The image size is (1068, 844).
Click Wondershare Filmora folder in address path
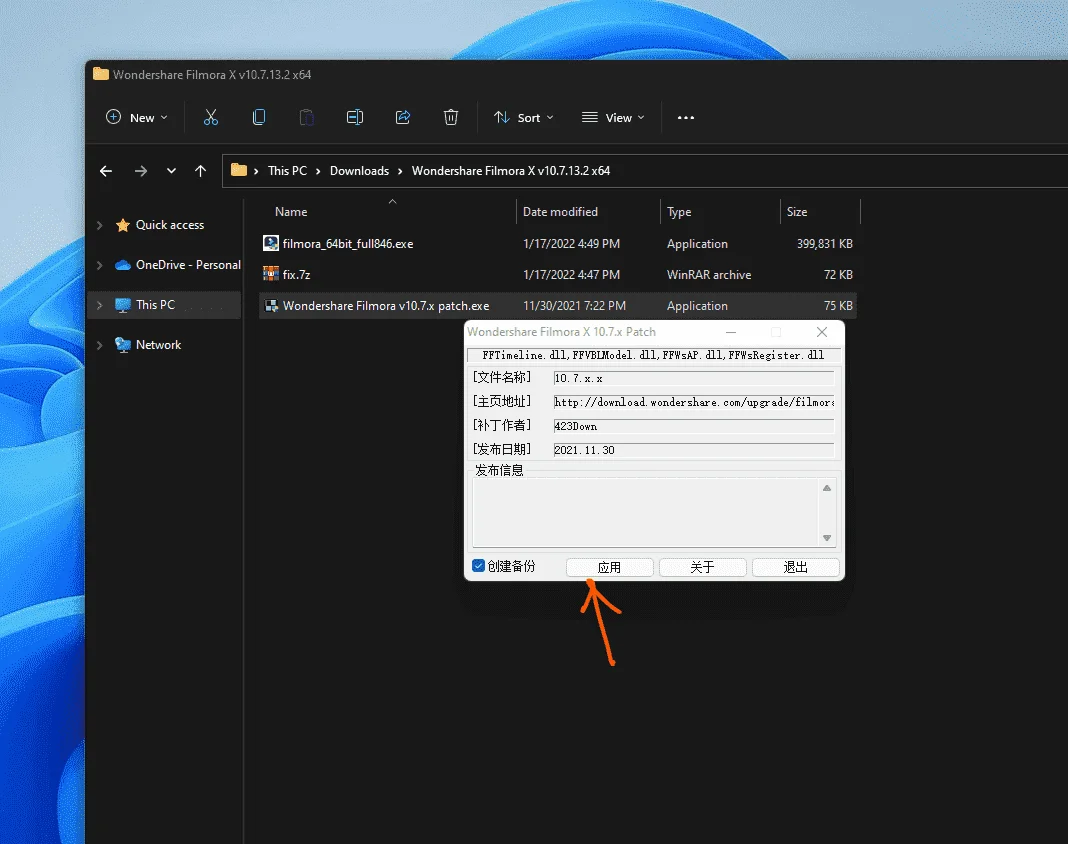click(x=511, y=171)
